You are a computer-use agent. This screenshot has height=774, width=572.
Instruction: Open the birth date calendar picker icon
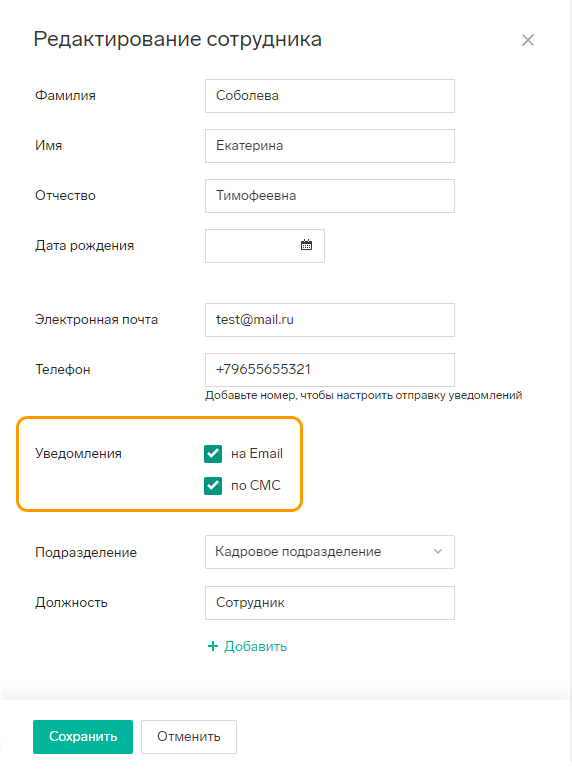pos(306,245)
